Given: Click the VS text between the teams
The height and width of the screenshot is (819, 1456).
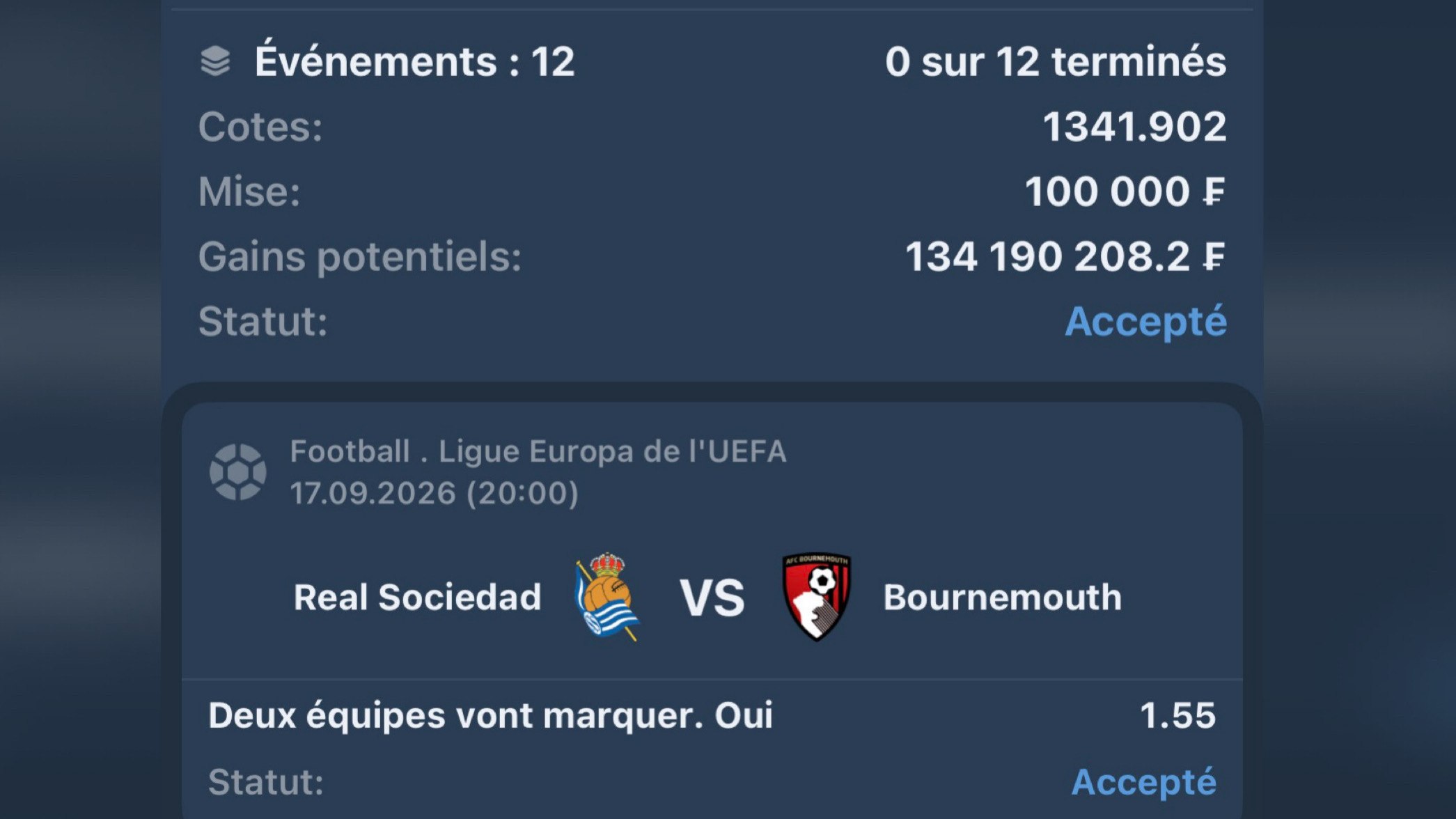Looking at the screenshot, I should [x=712, y=598].
